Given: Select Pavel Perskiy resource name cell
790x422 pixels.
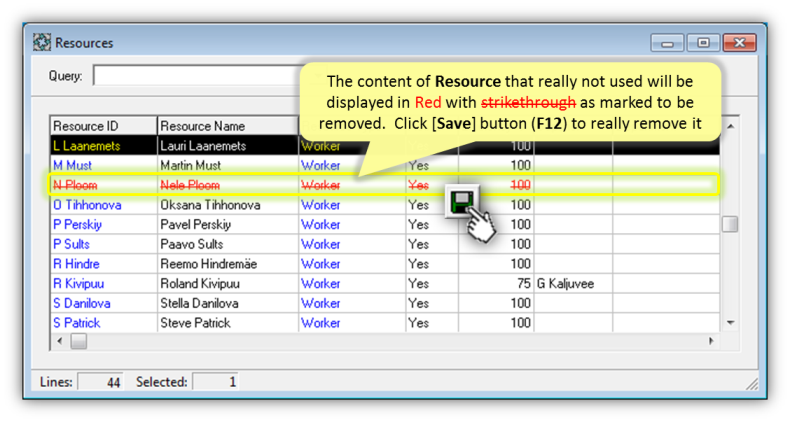Looking at the screenshot, I should [196, 225].
